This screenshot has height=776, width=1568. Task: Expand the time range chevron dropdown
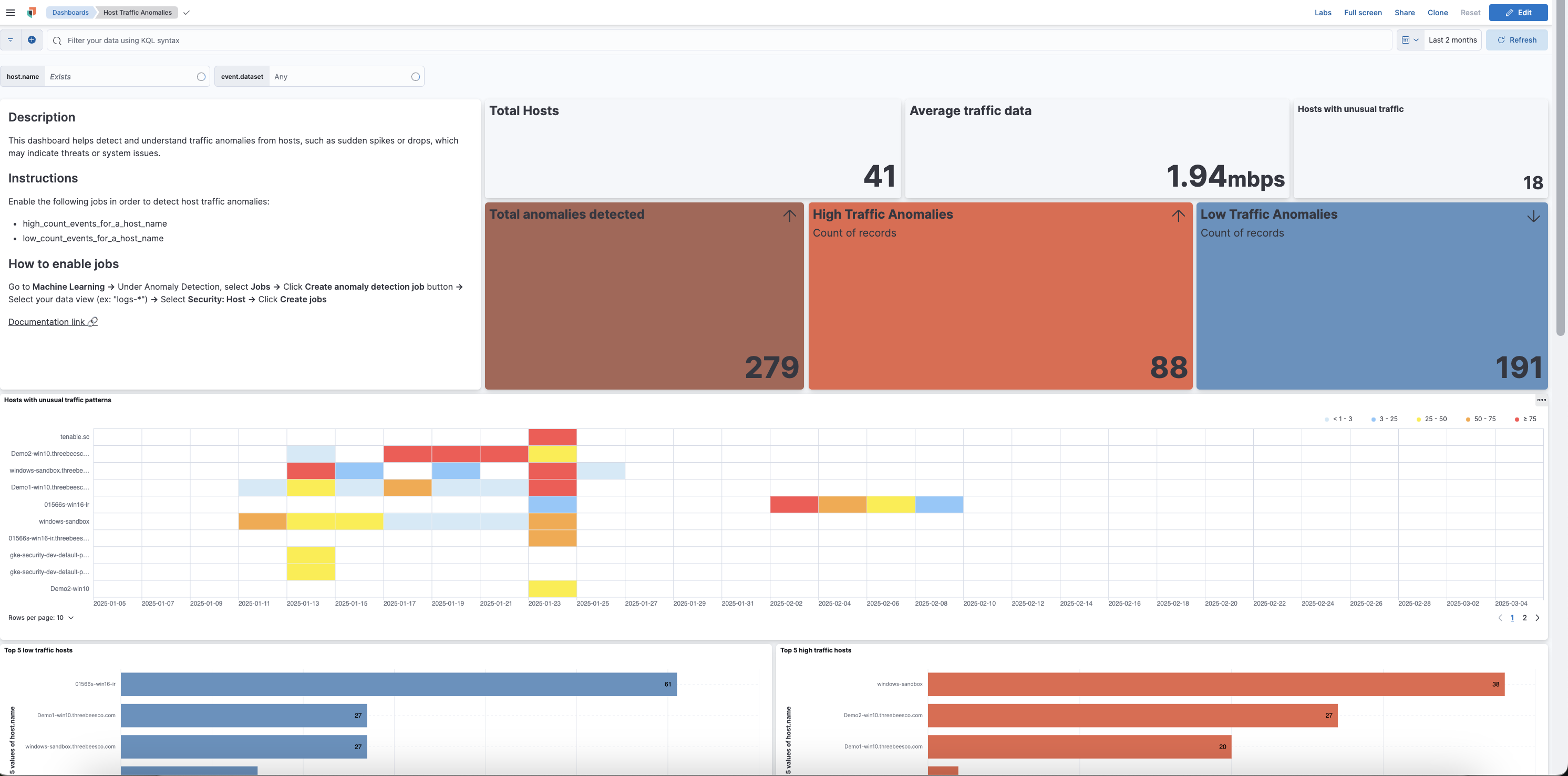click(x=1418, y=39)
